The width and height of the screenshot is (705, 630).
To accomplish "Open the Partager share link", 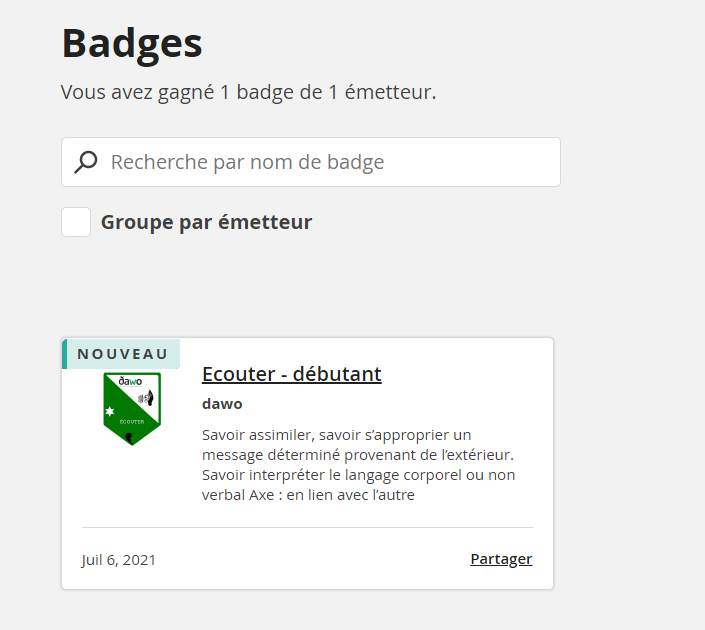I will point(501,559).
